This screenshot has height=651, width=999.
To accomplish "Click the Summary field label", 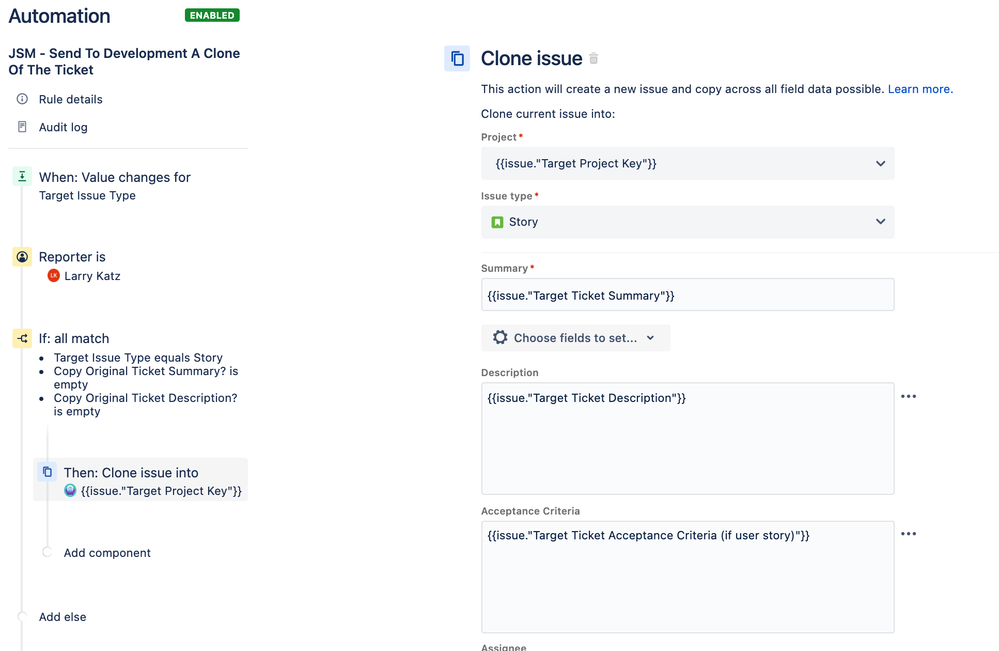I will [x=505, y=268].
